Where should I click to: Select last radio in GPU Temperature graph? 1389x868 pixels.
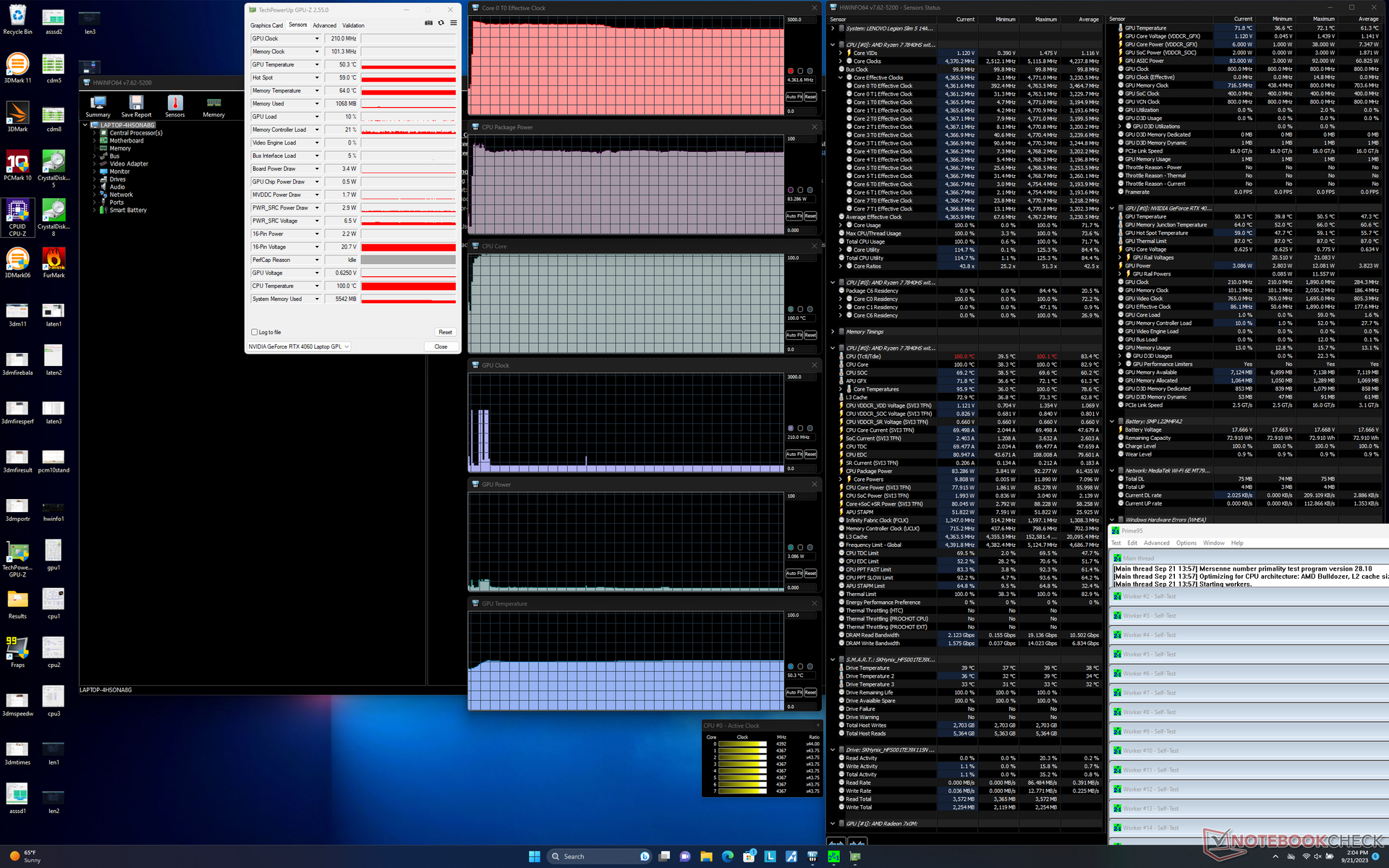click(x=810, y=666)
